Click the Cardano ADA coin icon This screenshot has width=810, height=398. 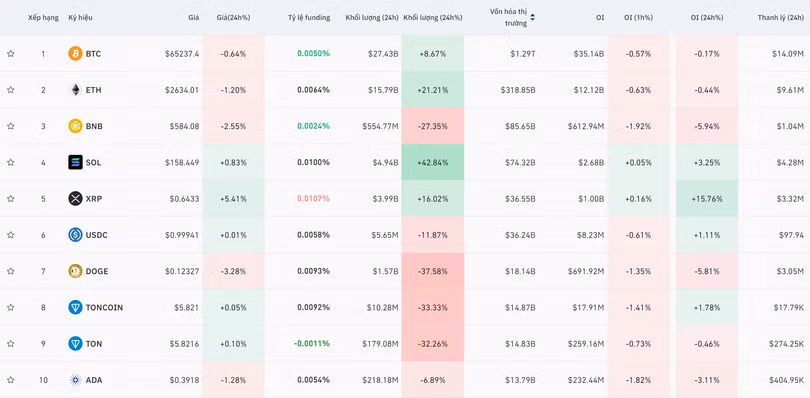[x=75, y=380]
